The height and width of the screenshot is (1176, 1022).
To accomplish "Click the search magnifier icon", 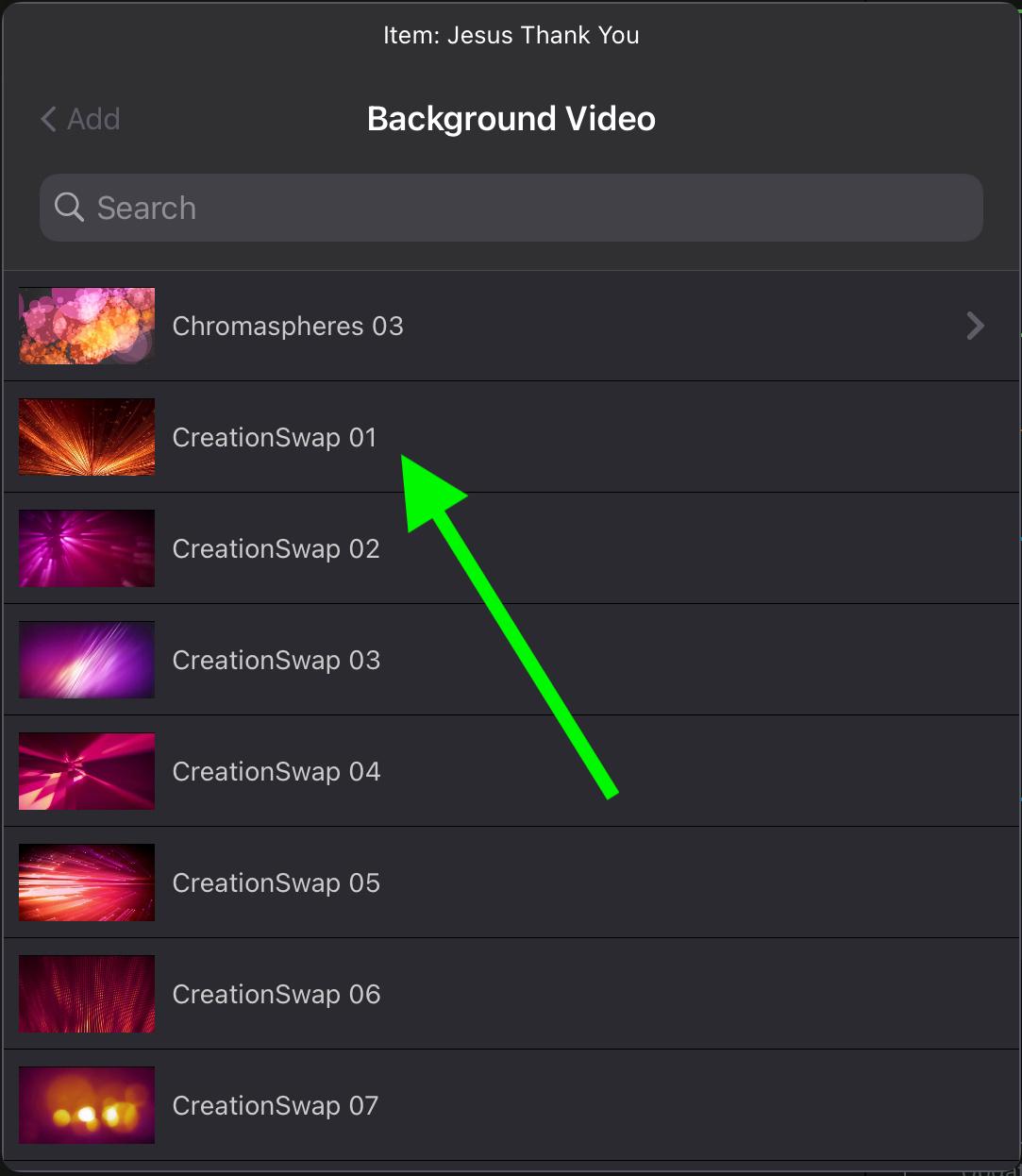I will pyautogui.click(x=69, y=207).
